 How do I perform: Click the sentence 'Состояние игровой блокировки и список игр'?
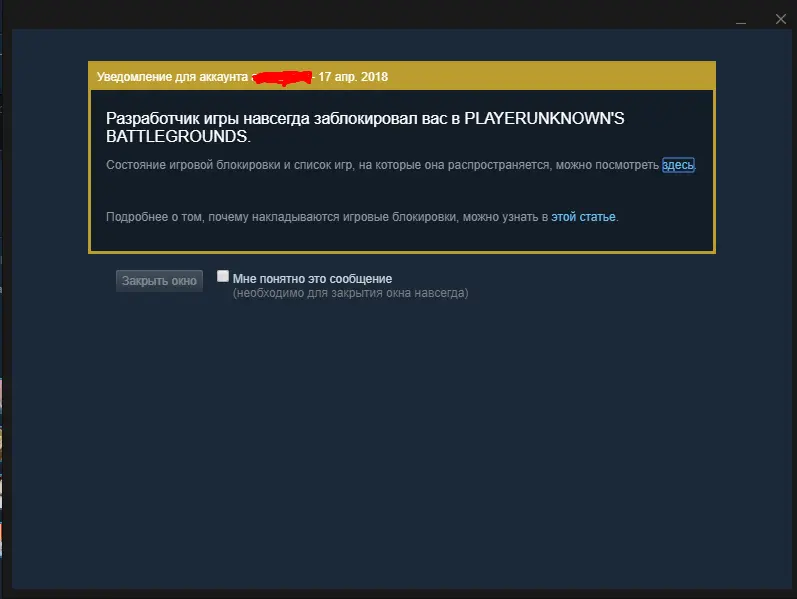[x=229, y=165]
